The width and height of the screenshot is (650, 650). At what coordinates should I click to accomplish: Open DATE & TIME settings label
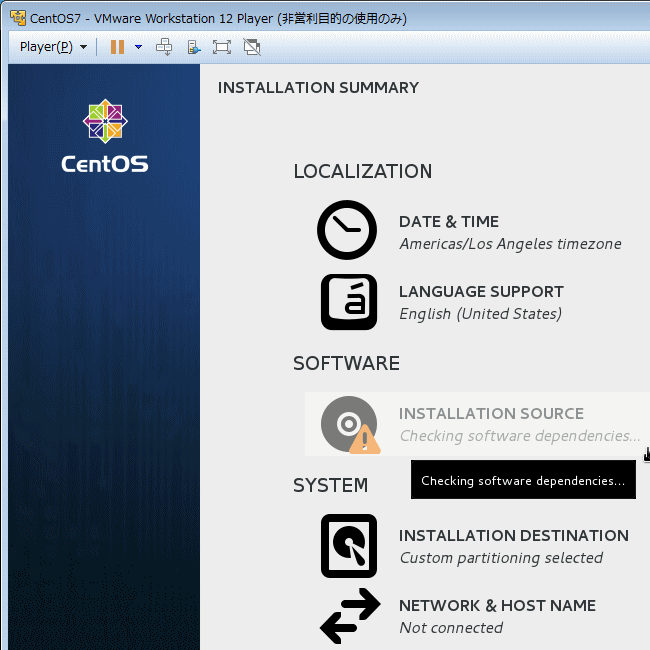449,222
